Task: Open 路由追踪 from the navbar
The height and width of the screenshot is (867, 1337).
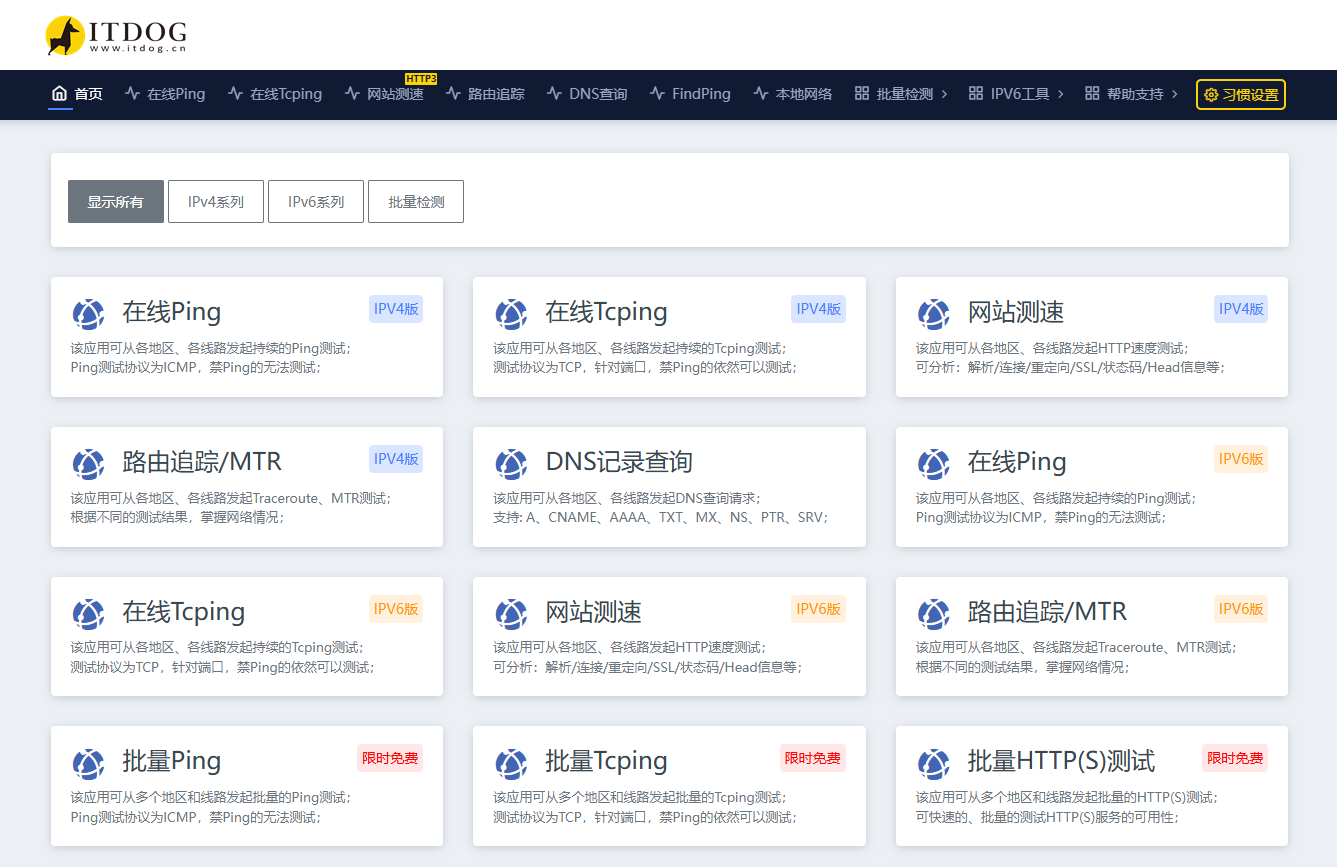Action: (x=485, y=94)
